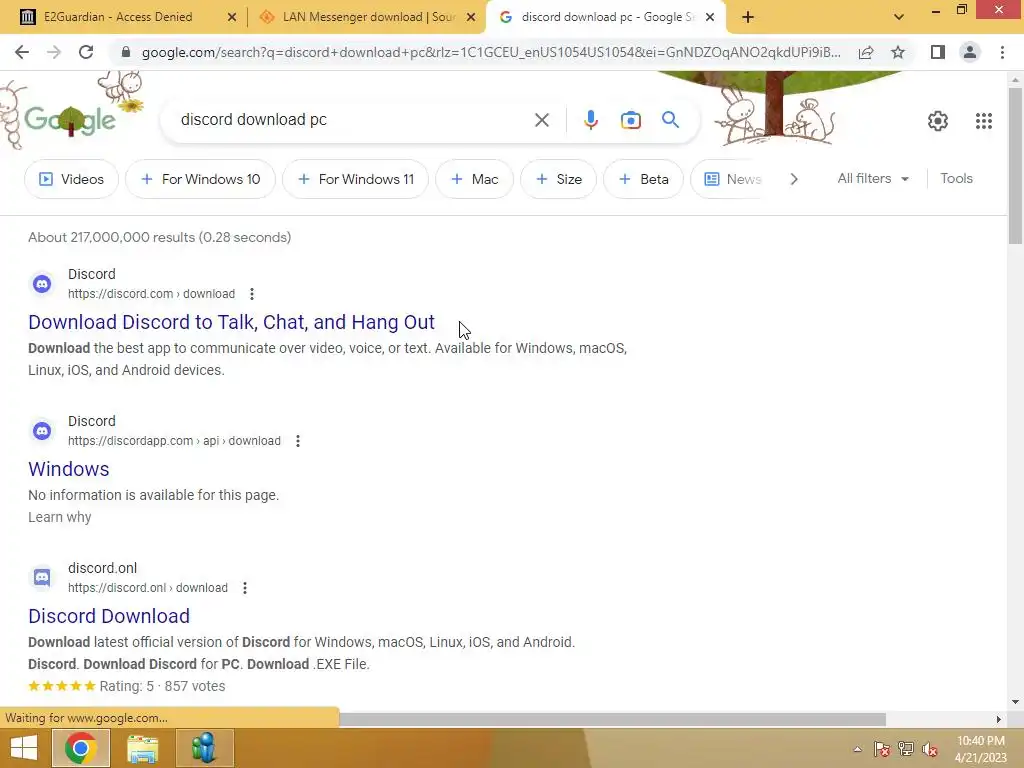Image resolution: width=1024 pixels, height=768 pixels.
Task: Click Discord favicon of first result
Action: click(42, 284)
